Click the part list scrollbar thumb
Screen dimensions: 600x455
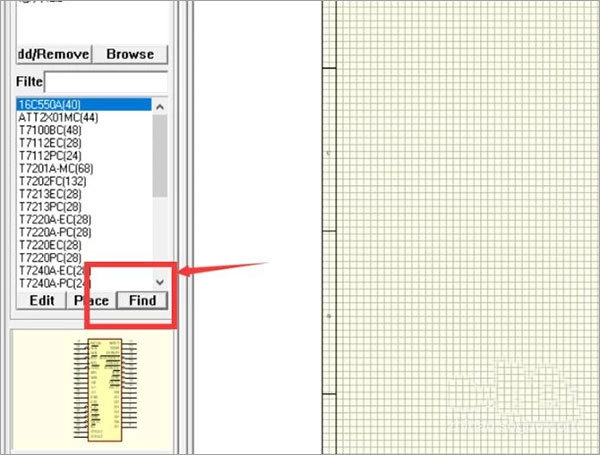[160, 155]
